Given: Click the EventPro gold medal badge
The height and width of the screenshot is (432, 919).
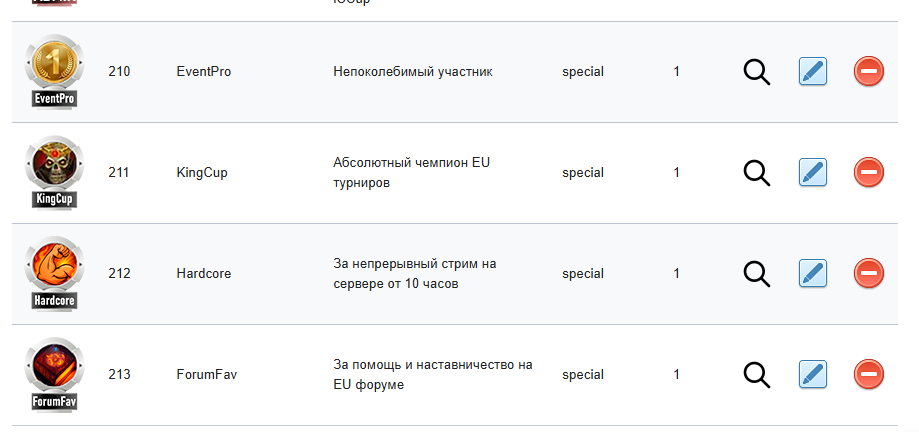Looking at the screenshot, I should pyautogui.click(x=55, y=72).
